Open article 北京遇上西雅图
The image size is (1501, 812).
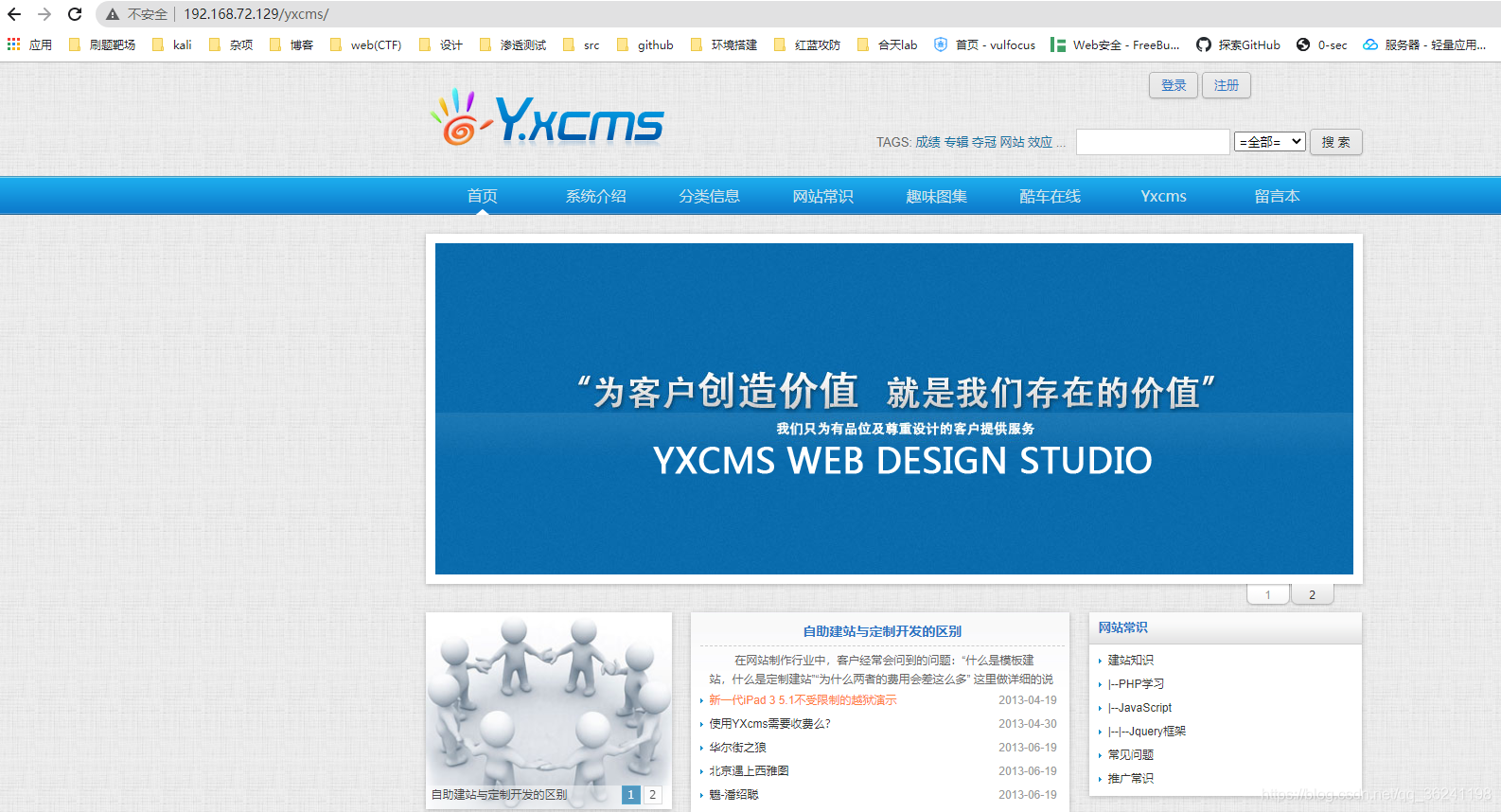749,771
